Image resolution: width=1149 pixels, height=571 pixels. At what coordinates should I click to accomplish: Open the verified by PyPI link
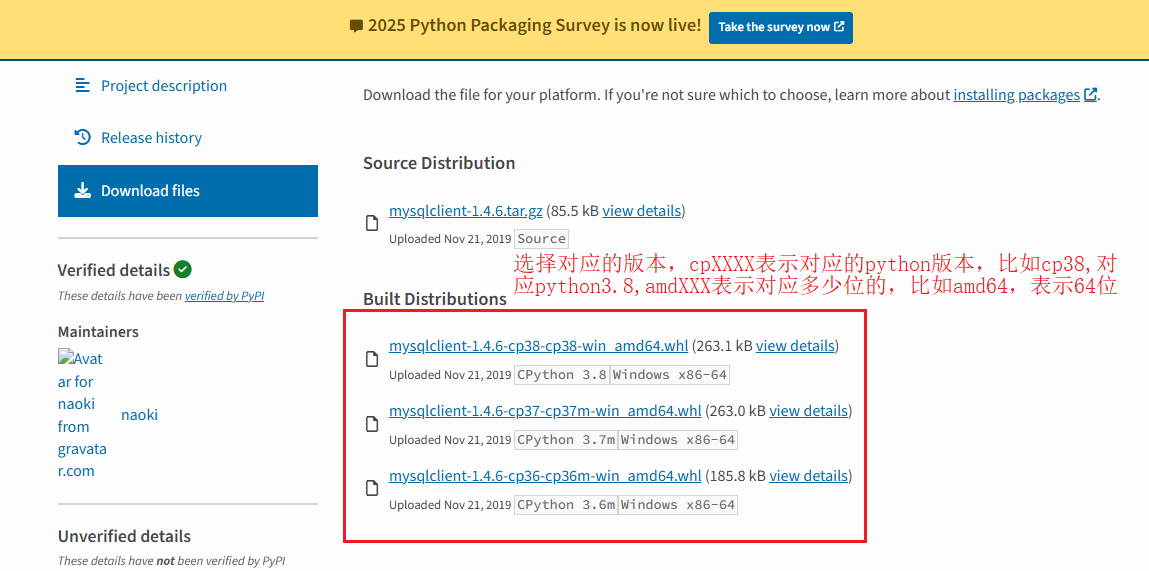[224, 296]
